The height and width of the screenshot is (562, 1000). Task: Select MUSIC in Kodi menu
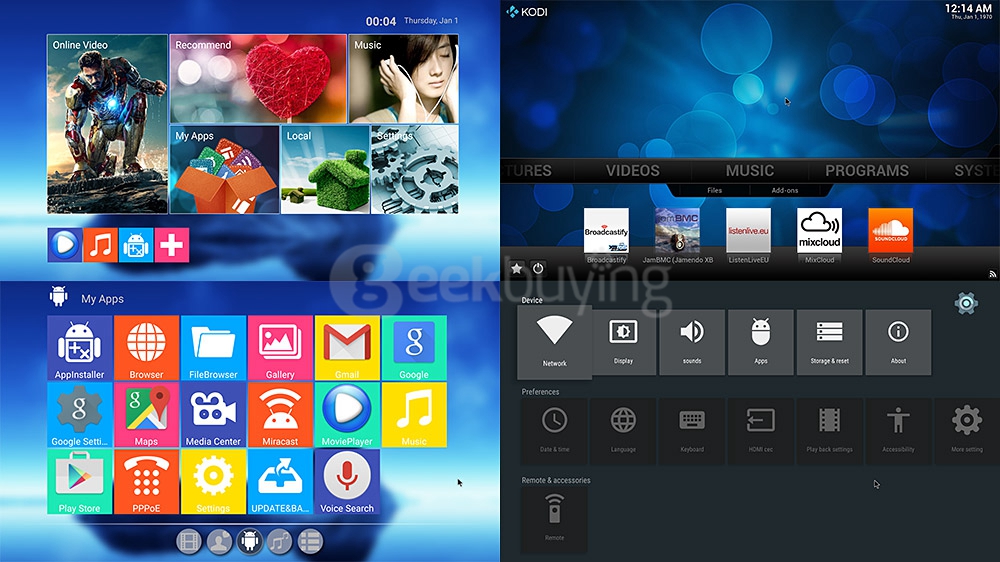[750, 171]
